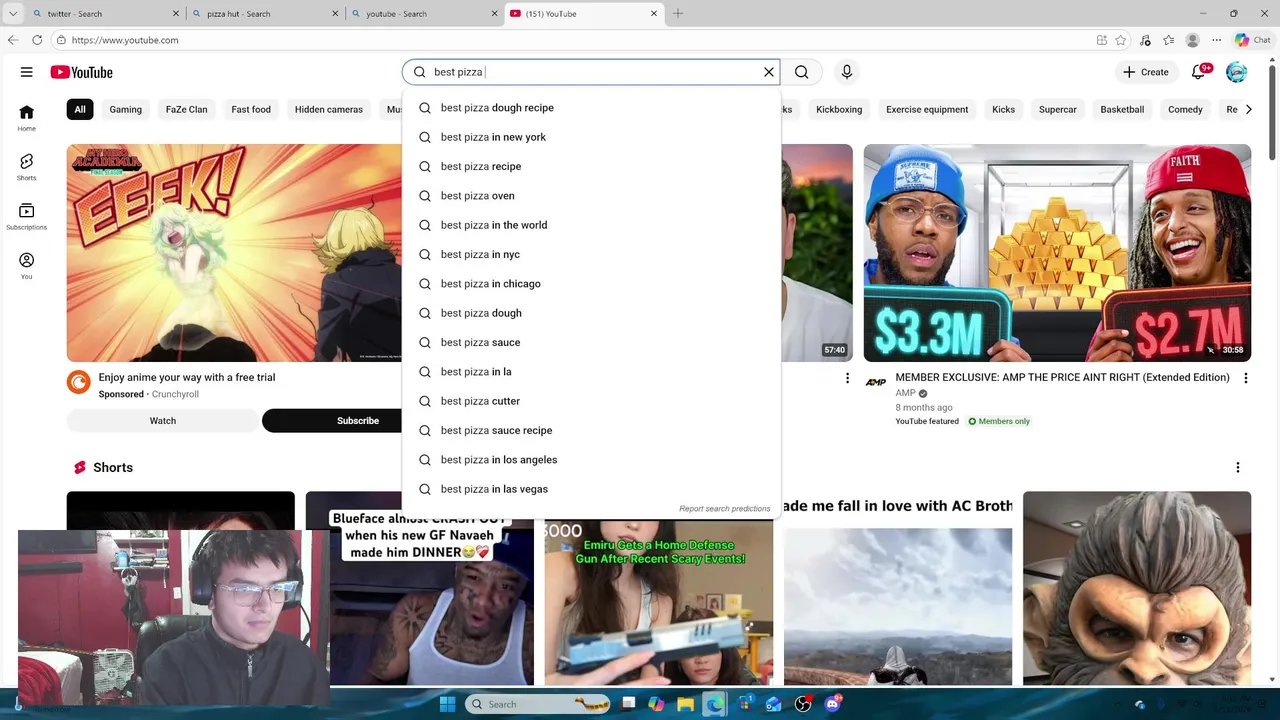Open the AMP video title link
The height and width of the screenshot is (720, 1280).
(1062, 377)
